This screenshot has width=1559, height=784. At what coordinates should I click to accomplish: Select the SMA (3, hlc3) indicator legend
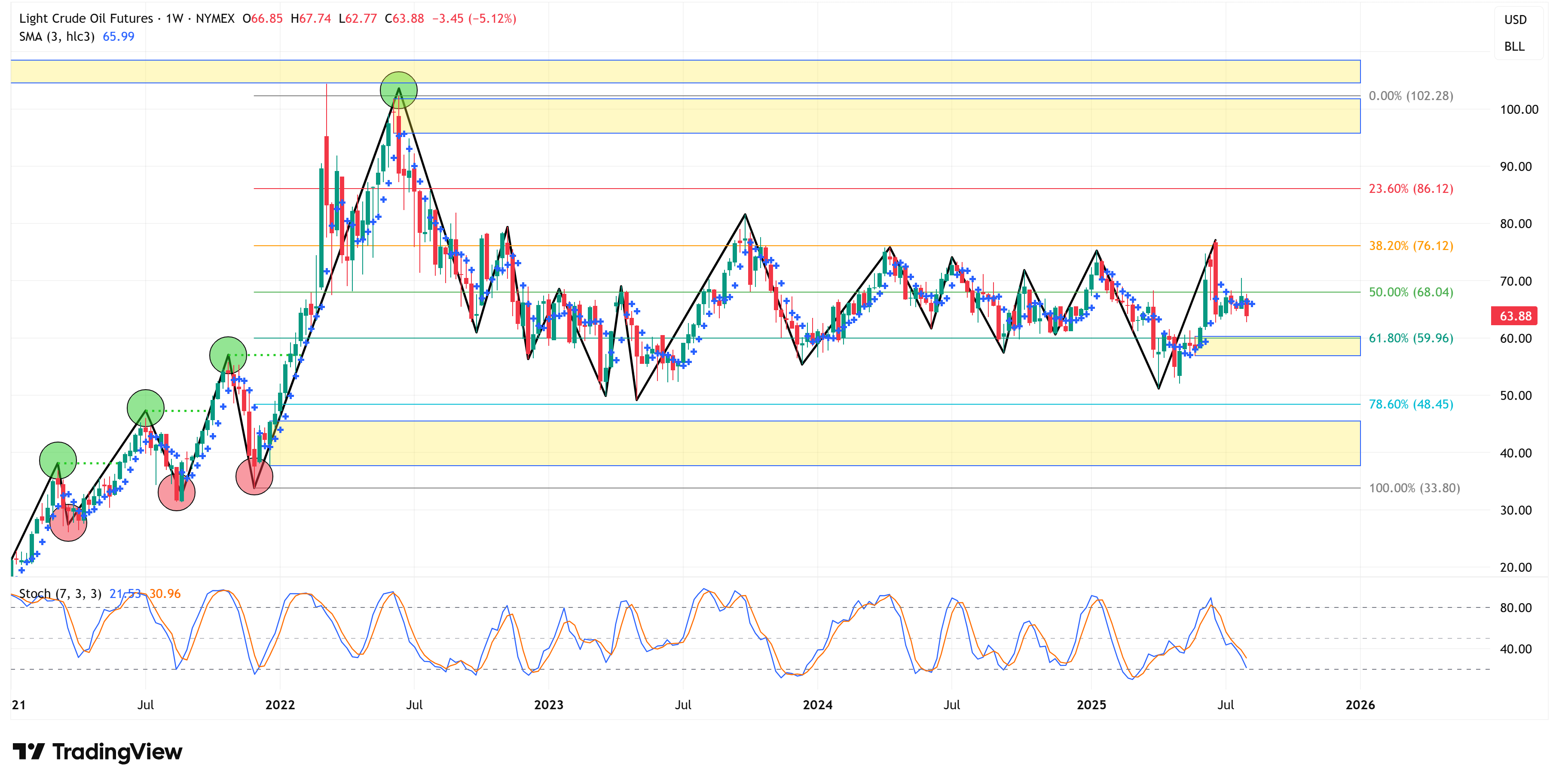point(57,36)
